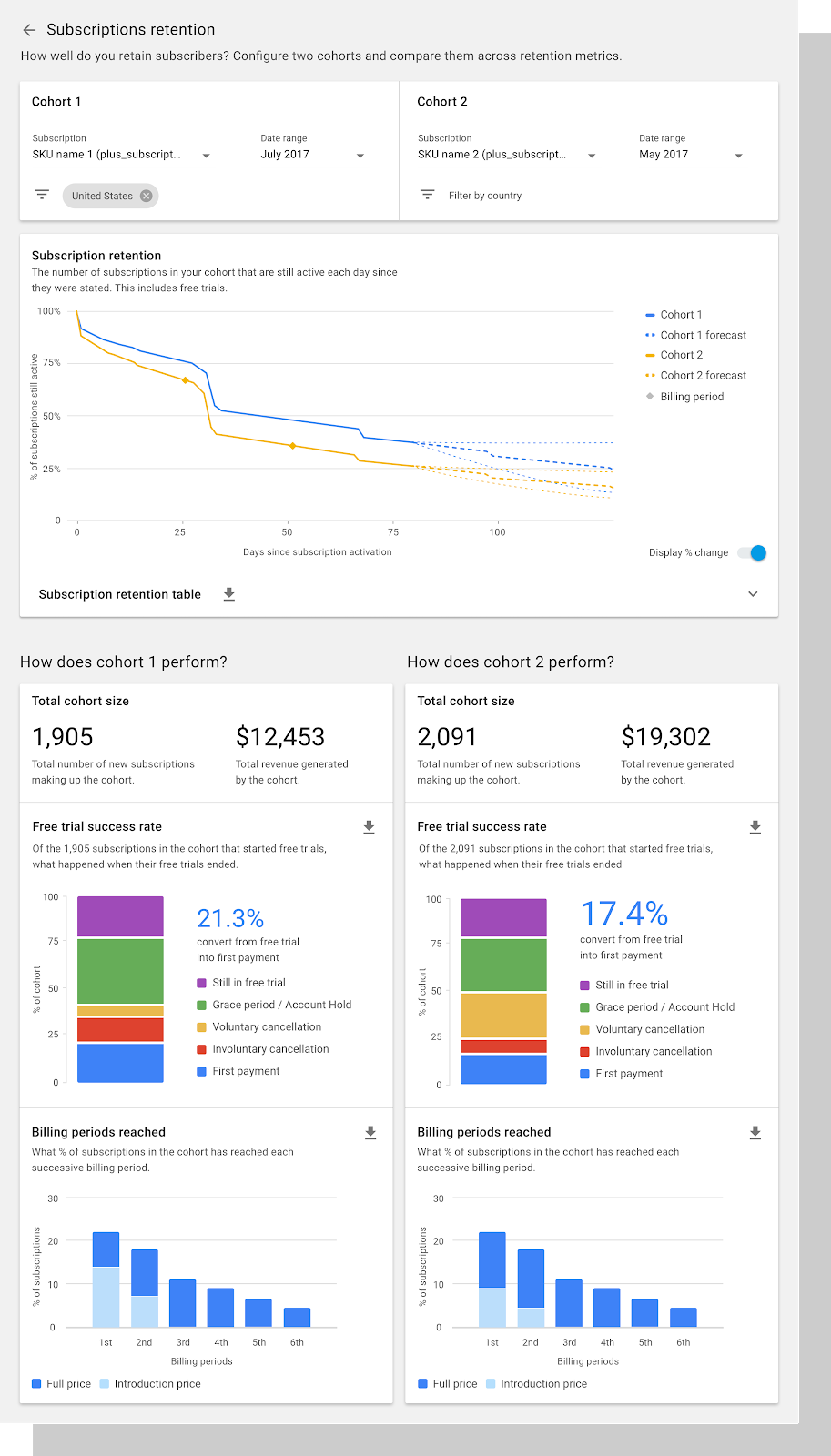This screenshot has width=831, height=1456.
Task: Click the orange billing period marker near day 50
Action: (x=292, y=446)
